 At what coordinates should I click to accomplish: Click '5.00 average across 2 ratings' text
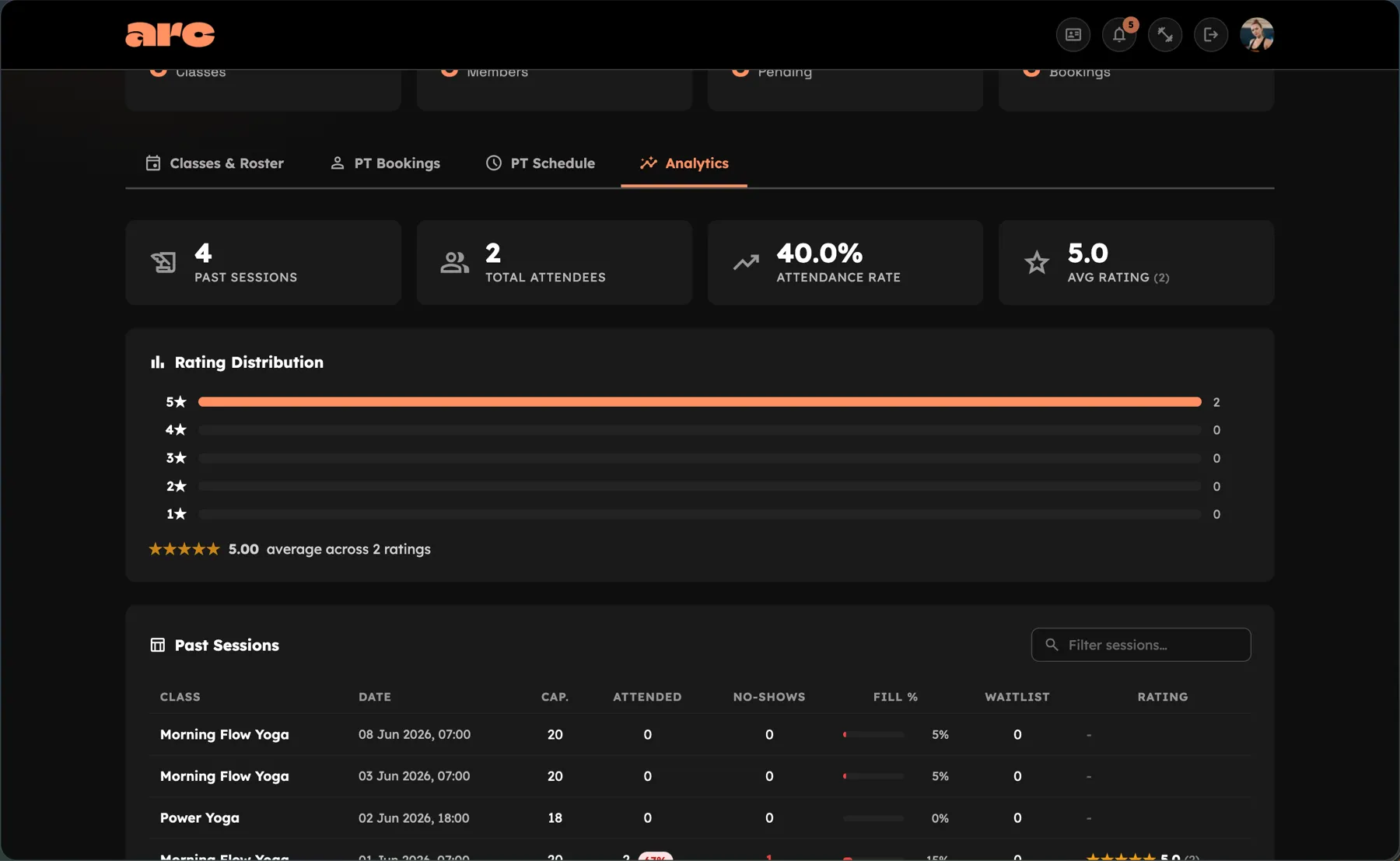click(x=329, y=549)
